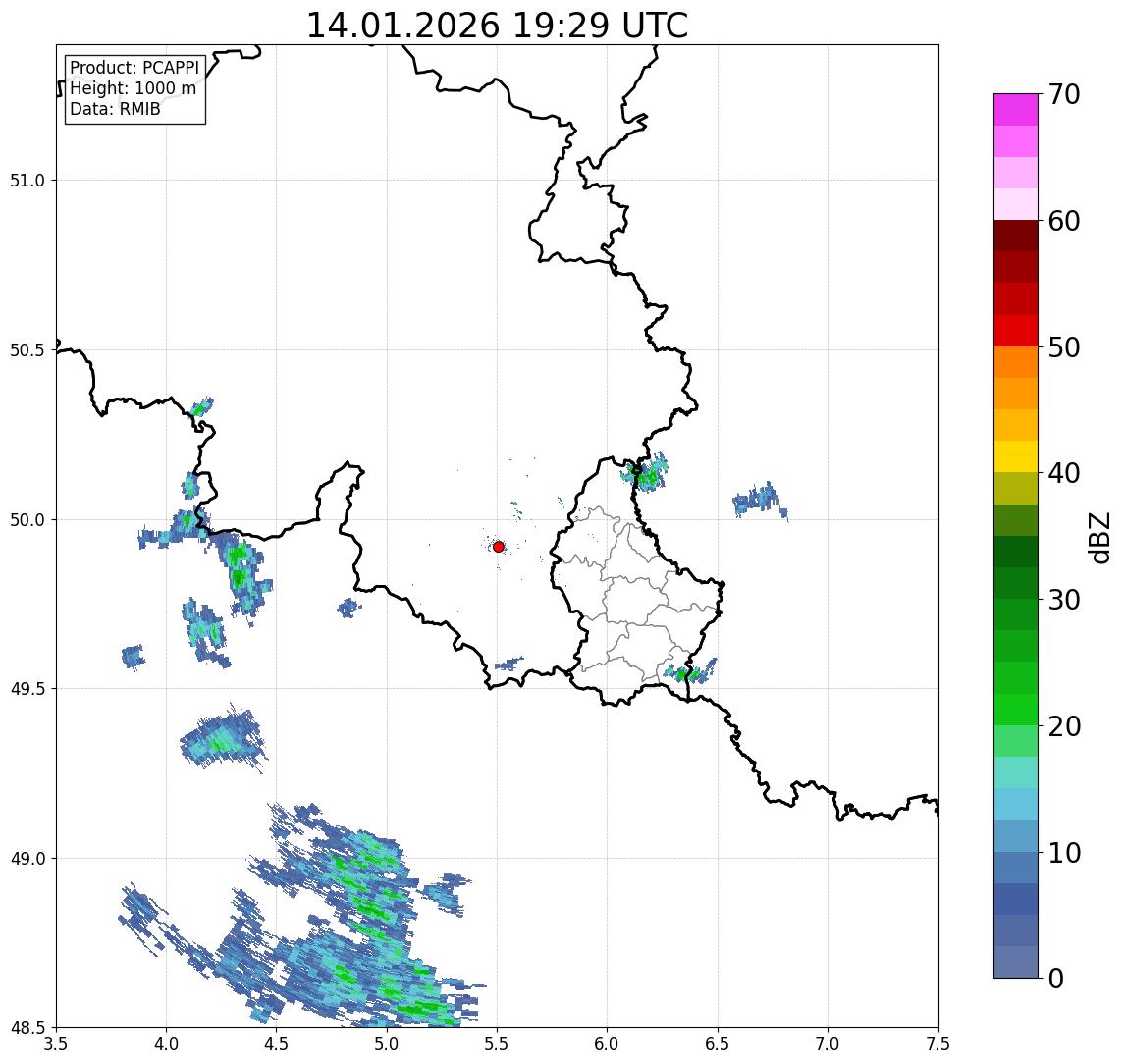The width and height of the screenshot is (1124, 1064).
Task: Click the yellow colorbar segment just above 40
Action: coord(1016,456)
